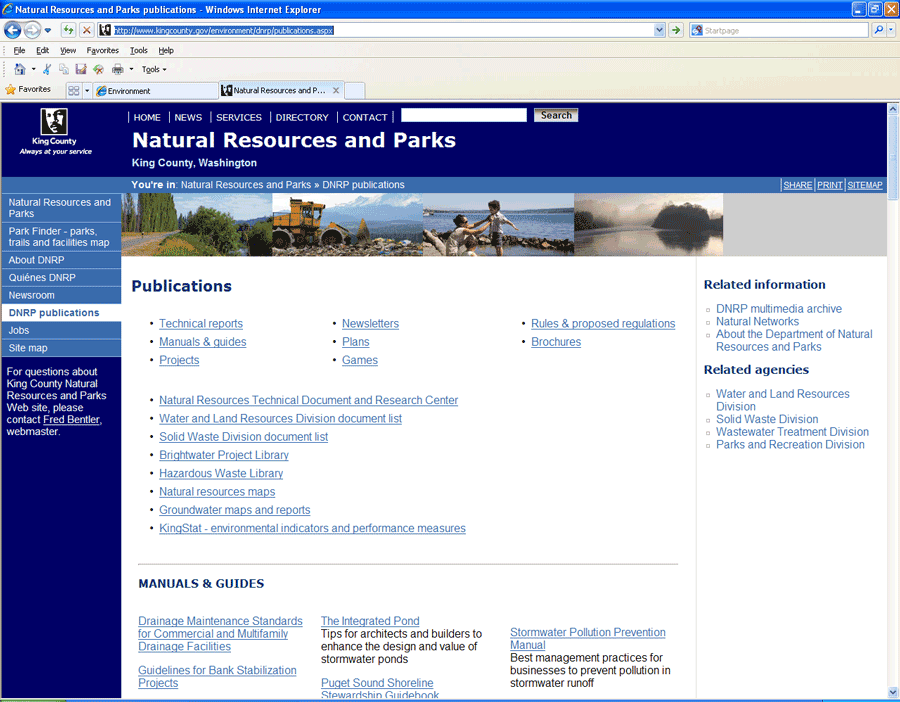This screenshot has height=702, width=900.
Task: Click the magnifier search icon
Action: tap(879, 30)
